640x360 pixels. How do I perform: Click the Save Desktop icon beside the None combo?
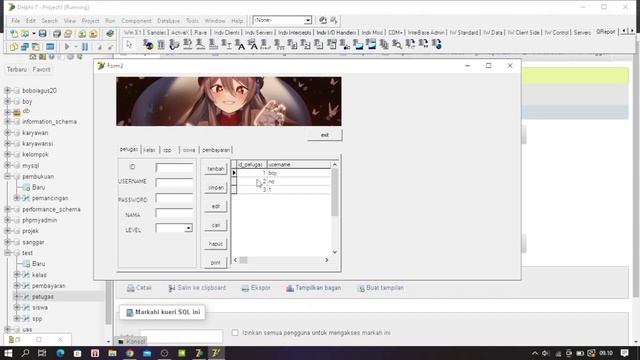(323, 20)
